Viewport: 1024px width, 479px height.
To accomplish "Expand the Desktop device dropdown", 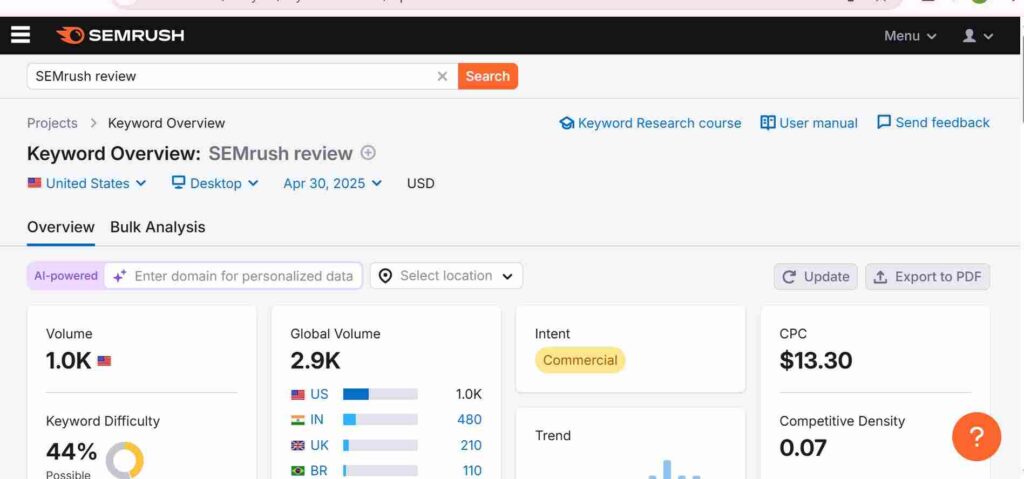I will pos(216,184).
